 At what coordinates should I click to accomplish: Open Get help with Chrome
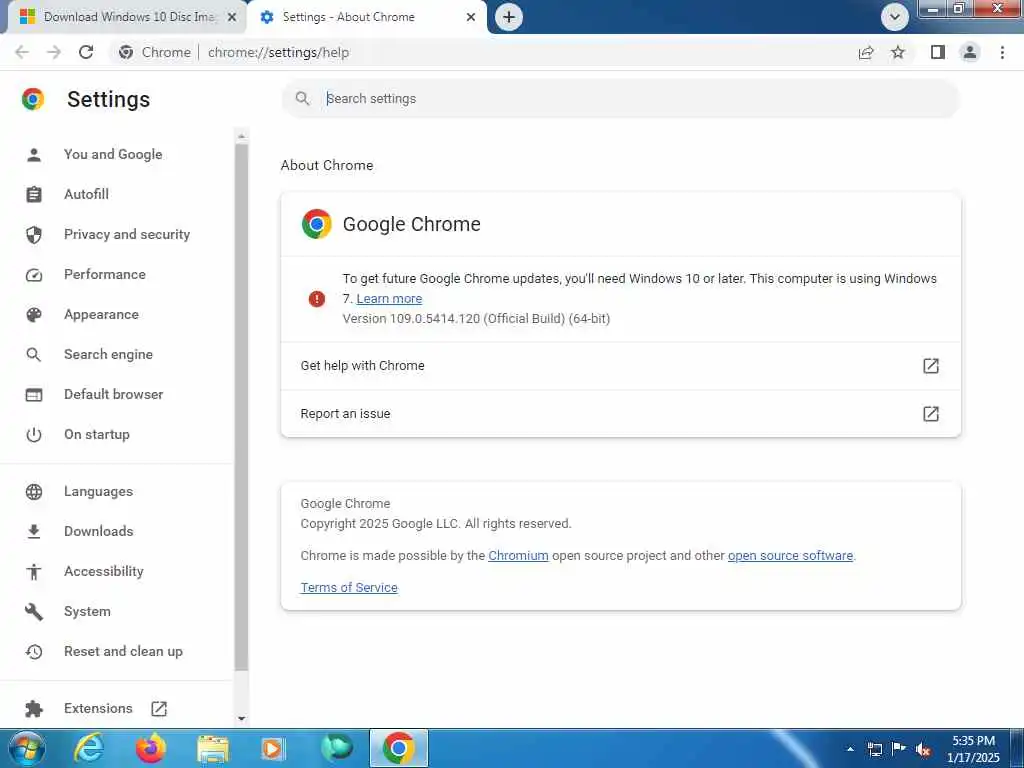click(x=620, y=366)
